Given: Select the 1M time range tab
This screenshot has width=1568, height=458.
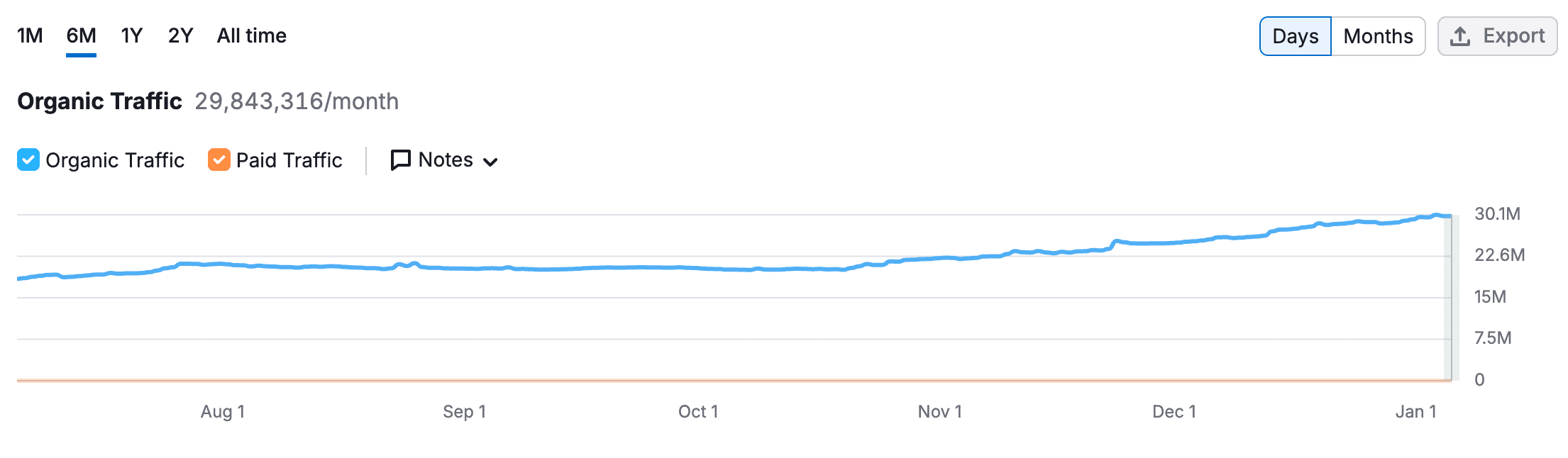Looking at the screenshot, I should (x=30, y=35).
